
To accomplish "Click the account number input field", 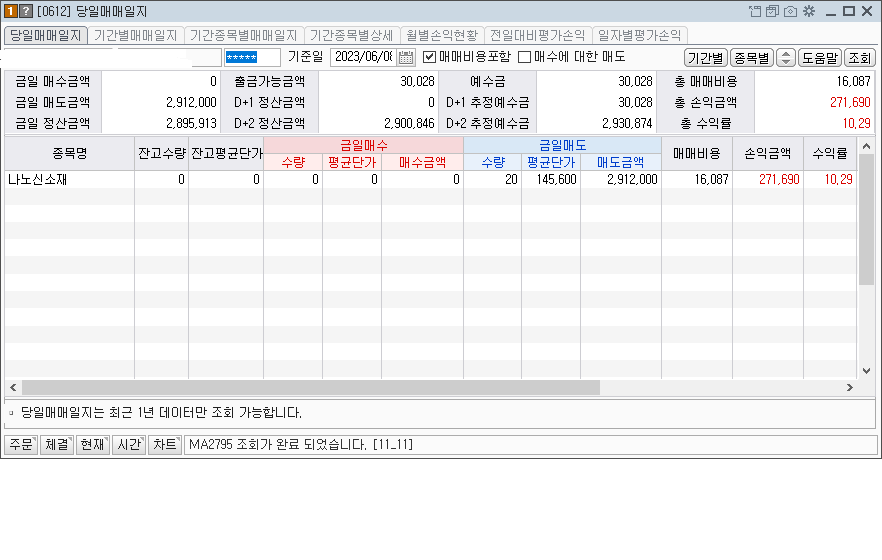I will (112, 57).
